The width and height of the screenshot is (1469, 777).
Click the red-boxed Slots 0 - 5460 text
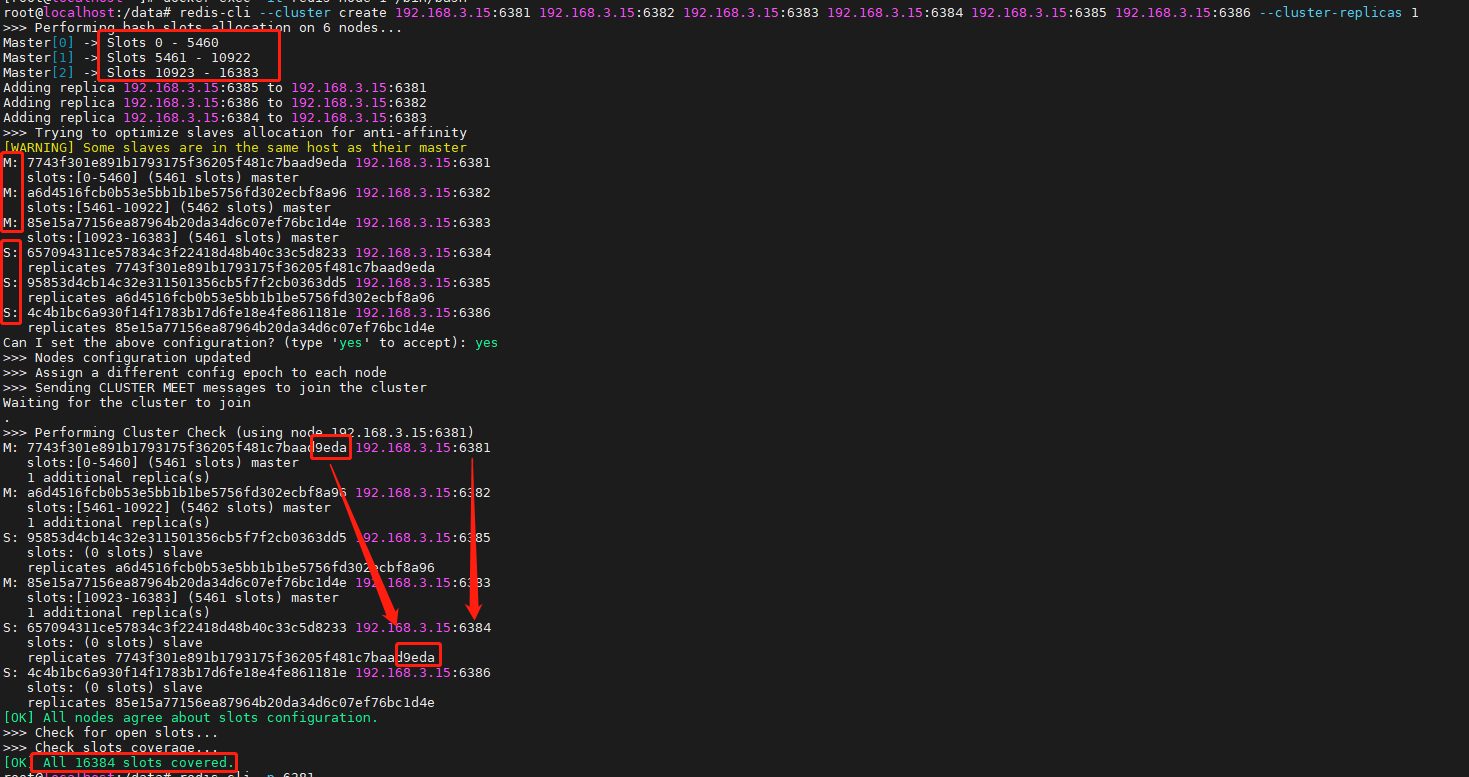(162, 43)
